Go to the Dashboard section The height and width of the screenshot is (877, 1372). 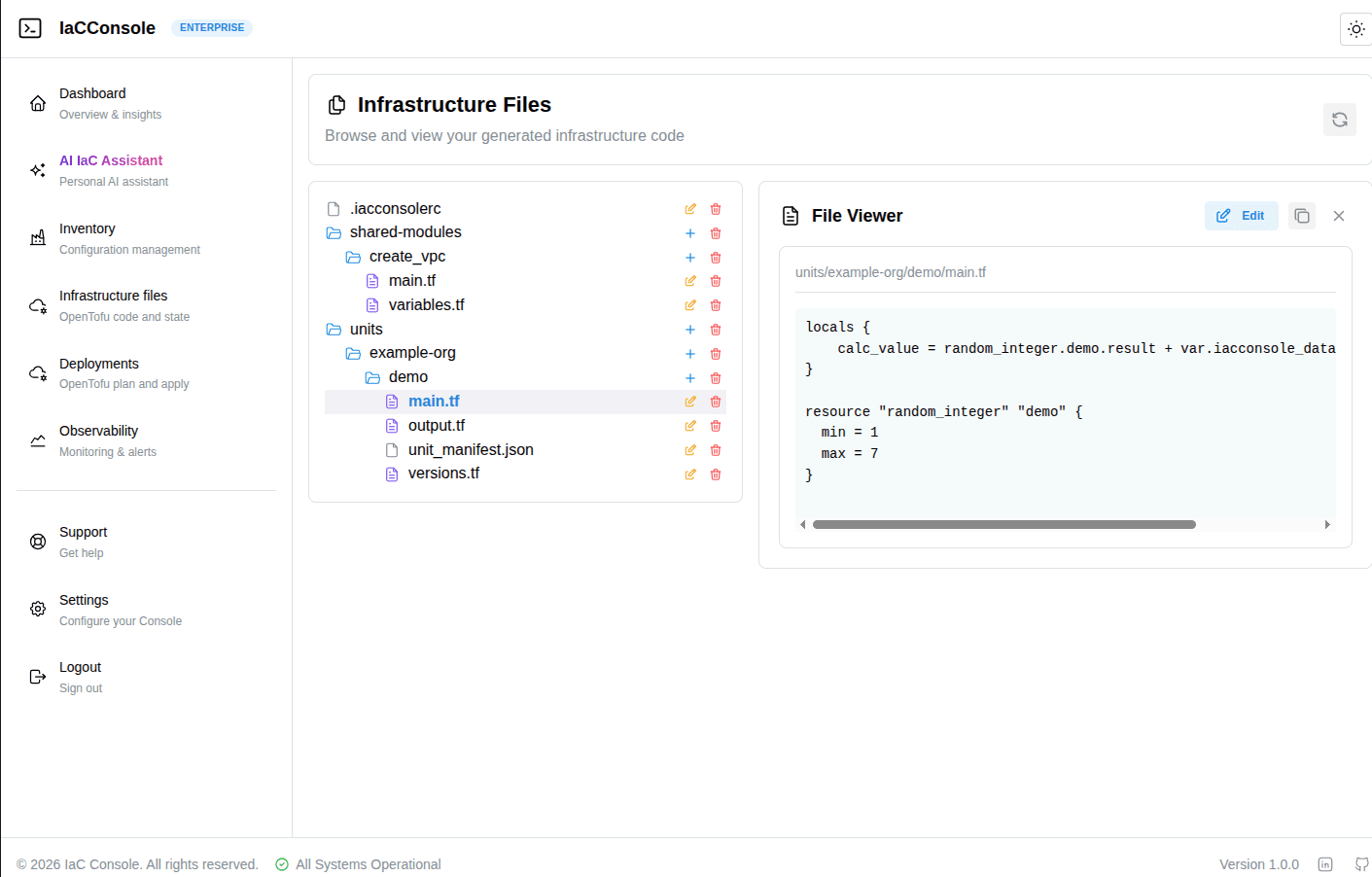(x=92, y=92)
